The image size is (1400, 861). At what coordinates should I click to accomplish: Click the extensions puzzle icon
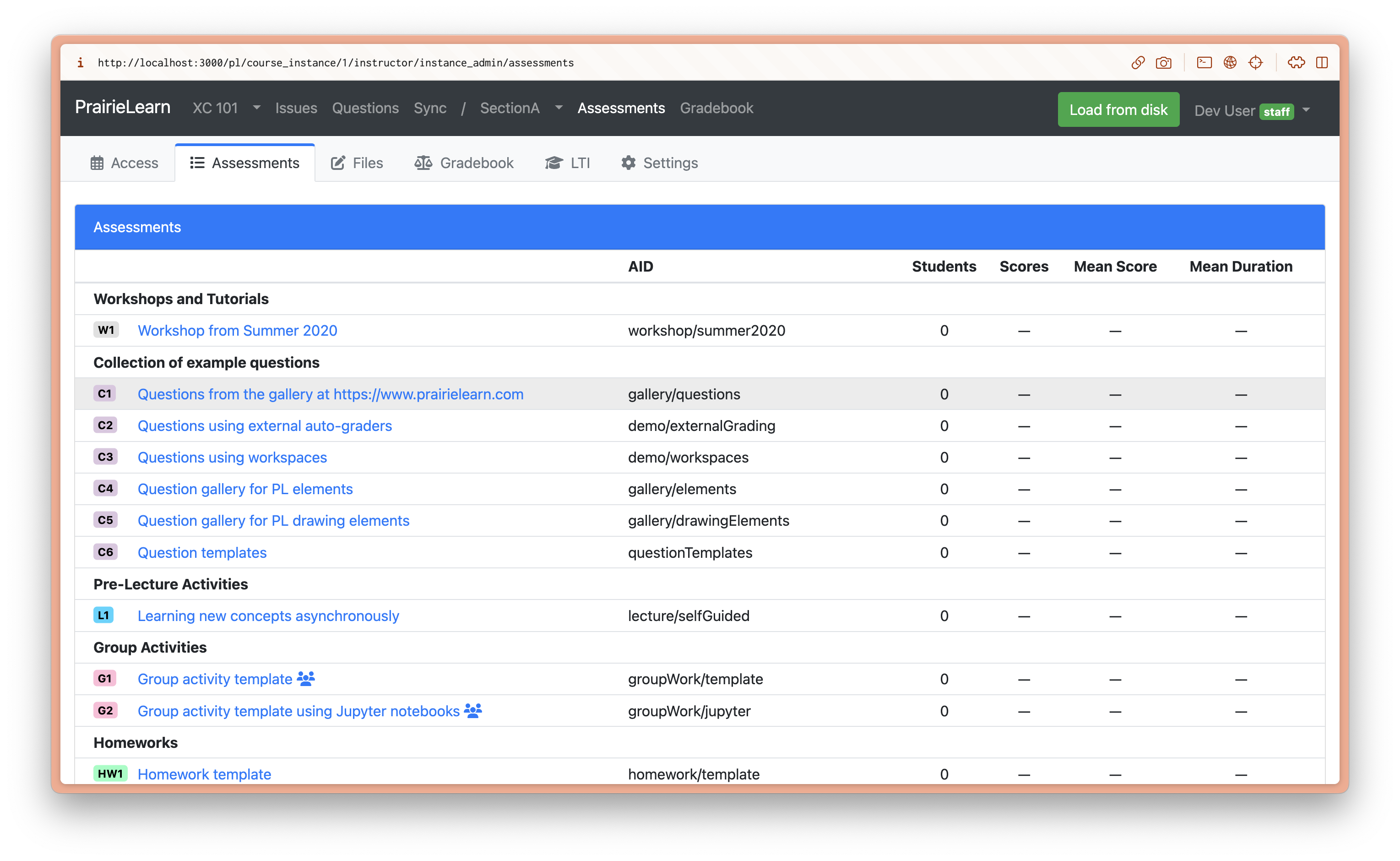click(x=1297, y=63)
